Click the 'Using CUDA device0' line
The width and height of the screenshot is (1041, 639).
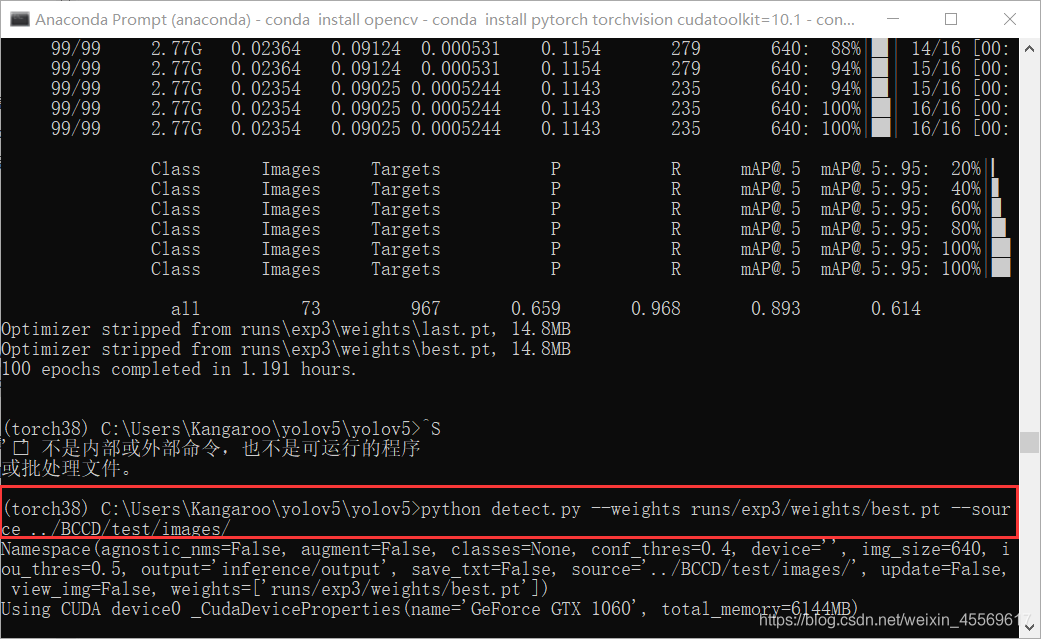[x=430, y=609]
